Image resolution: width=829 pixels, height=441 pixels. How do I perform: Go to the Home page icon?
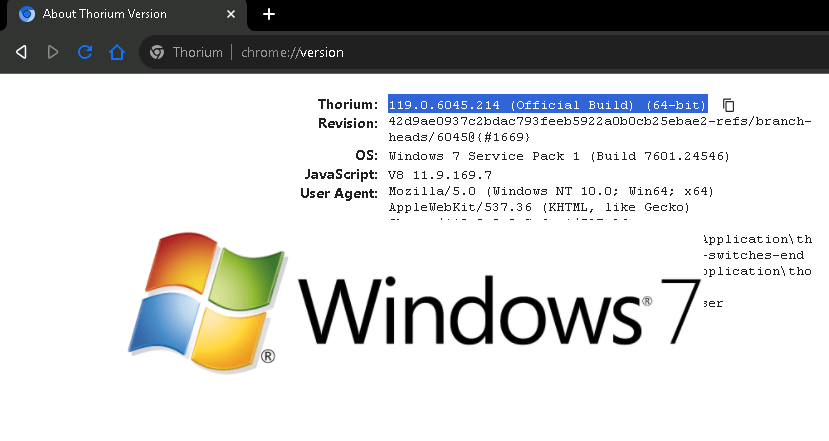(117, 52)
